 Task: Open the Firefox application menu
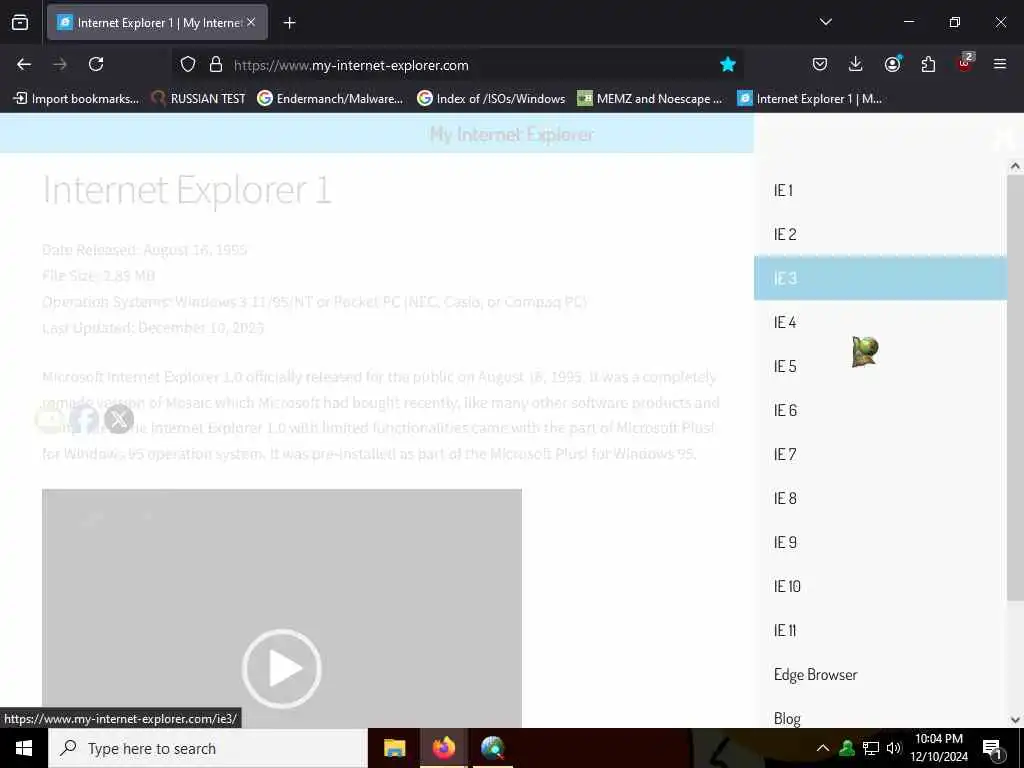pyautogui.click(x=1000, y=64)
